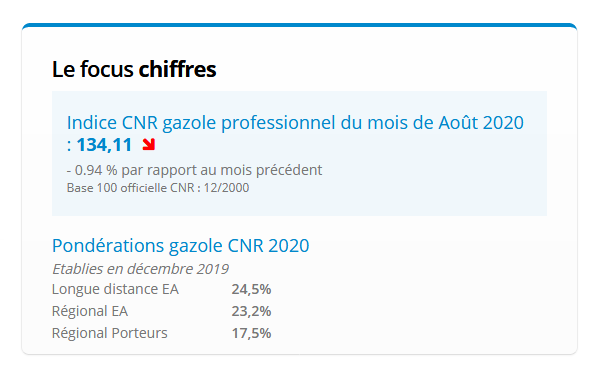Click the Août 2020 text in title
This screenshot has width=596, height=377.
tap(481, 123)
